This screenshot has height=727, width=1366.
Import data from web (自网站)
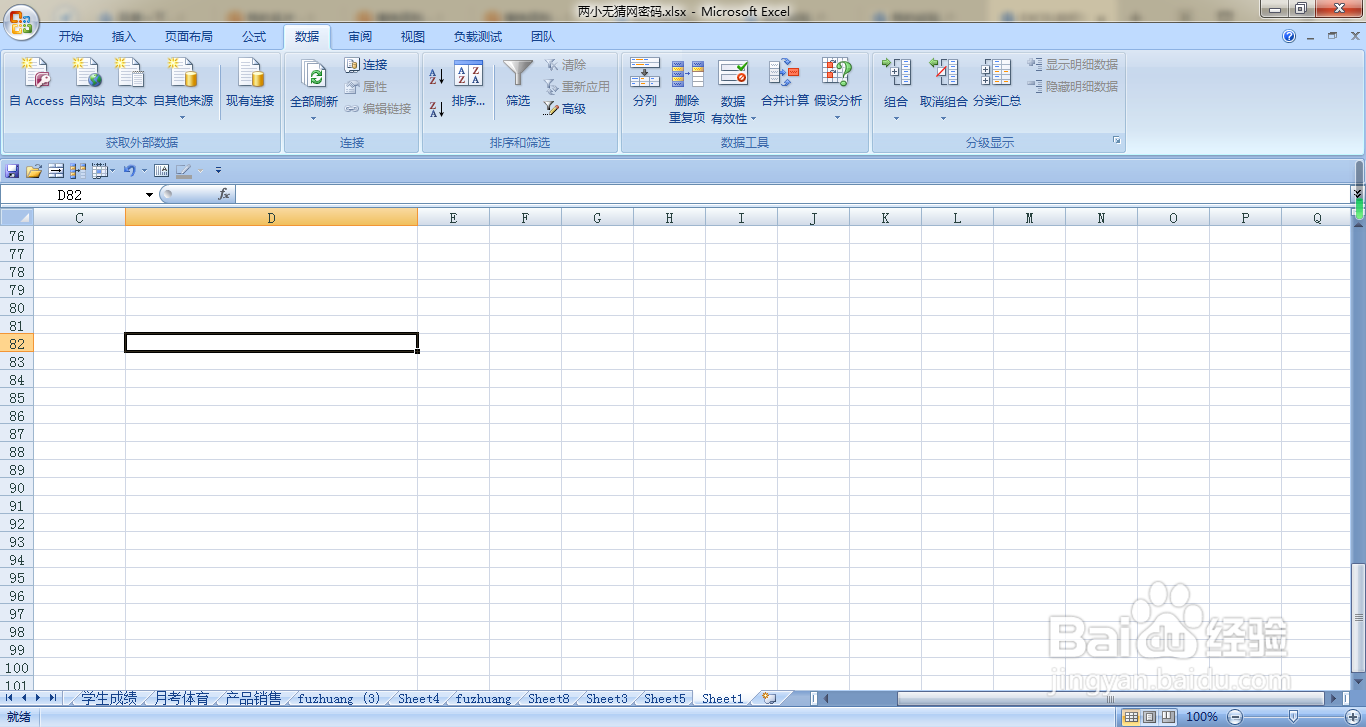87,82
